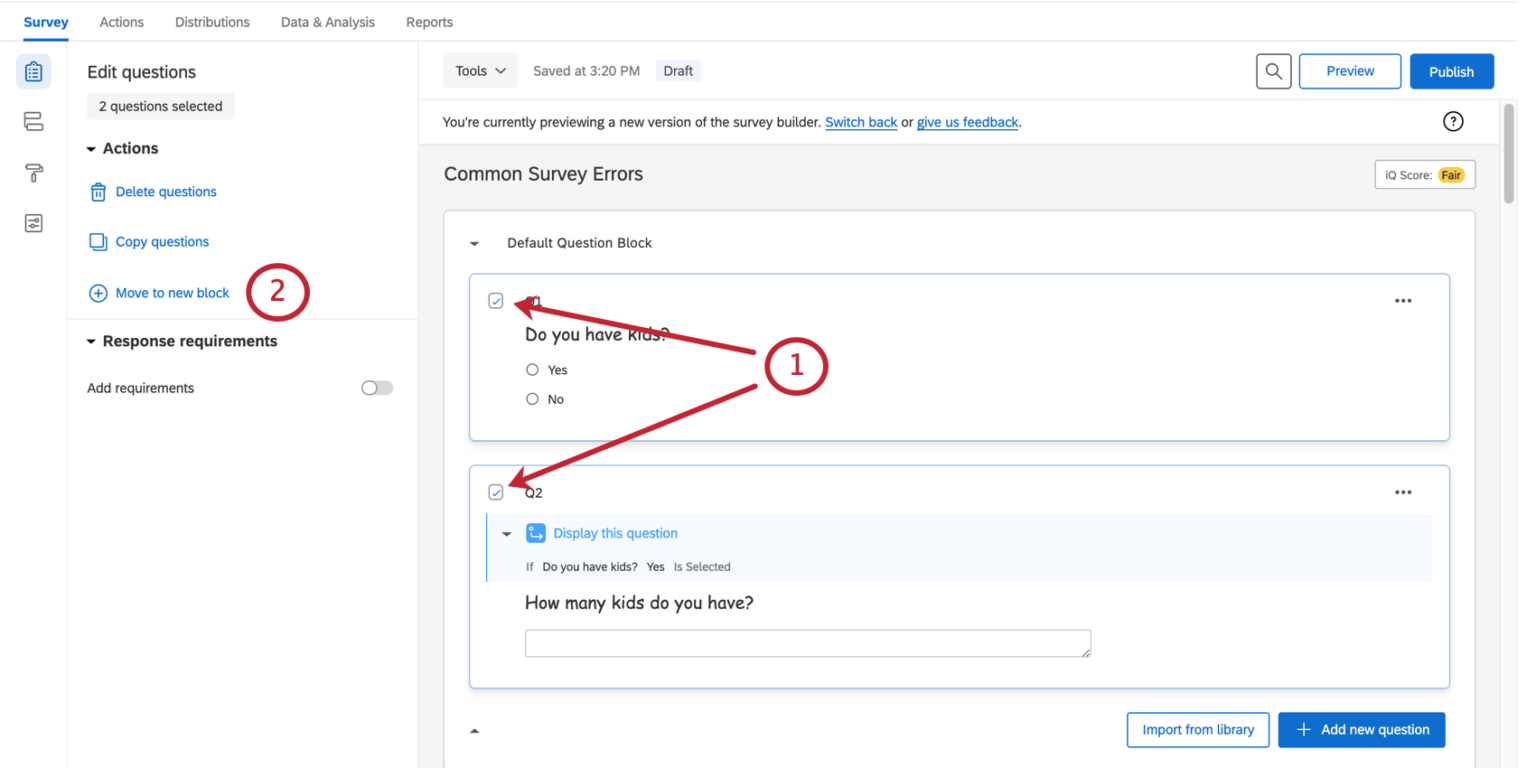Image resolution: width=1536 pixels, height=768 pixels.
Task: Collapse the Default Question Block
Action: (474, 243)
